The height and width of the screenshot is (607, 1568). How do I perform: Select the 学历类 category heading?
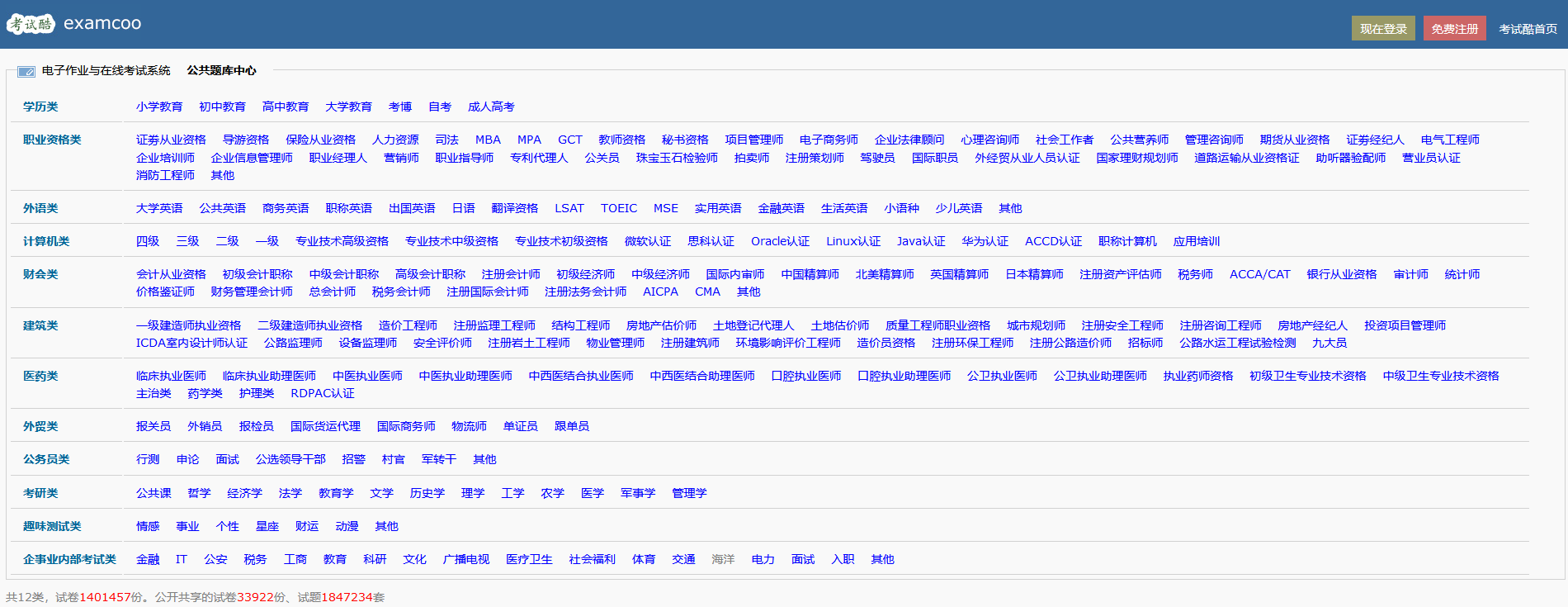40,107
